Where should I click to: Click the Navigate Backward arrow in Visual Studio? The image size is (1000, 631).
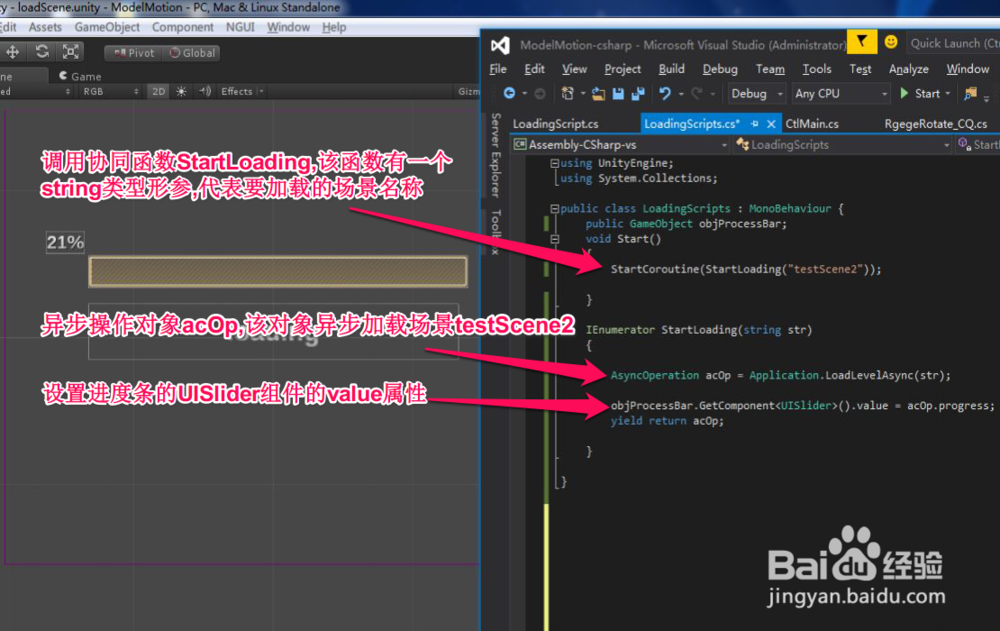509,93
